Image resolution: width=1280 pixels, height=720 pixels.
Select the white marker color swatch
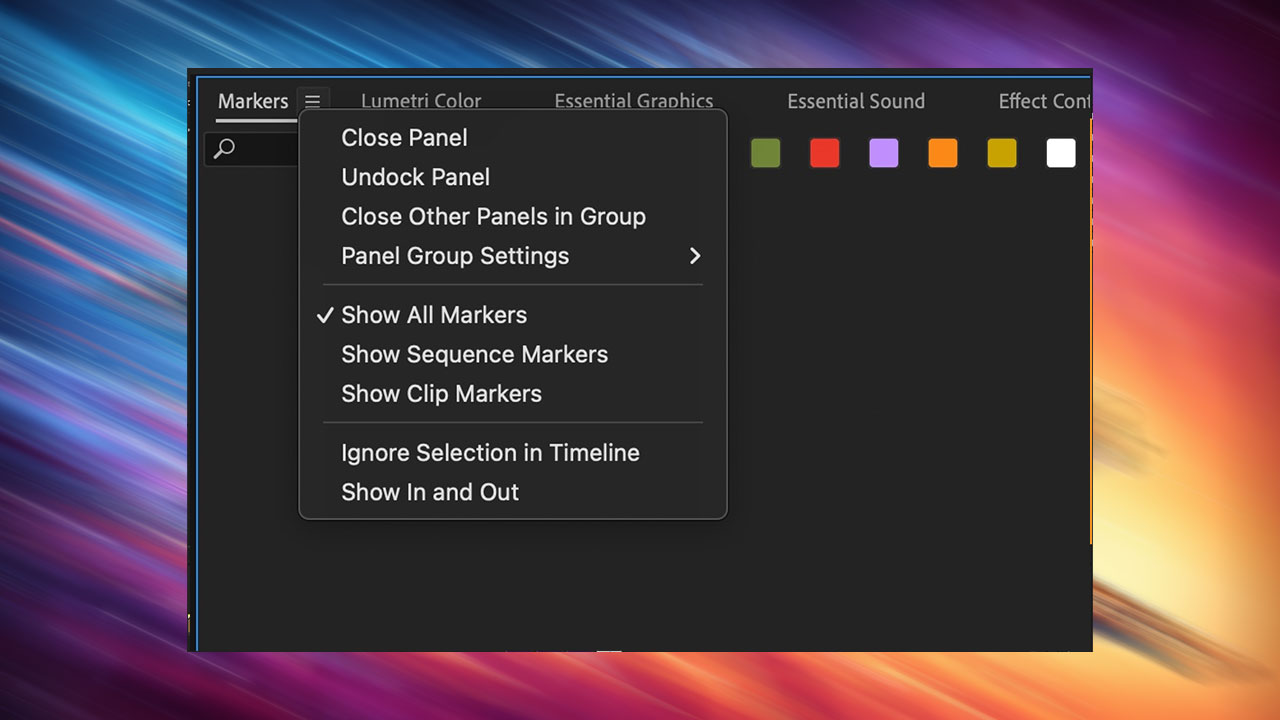pyautogui.click(x=1060, y=153)
